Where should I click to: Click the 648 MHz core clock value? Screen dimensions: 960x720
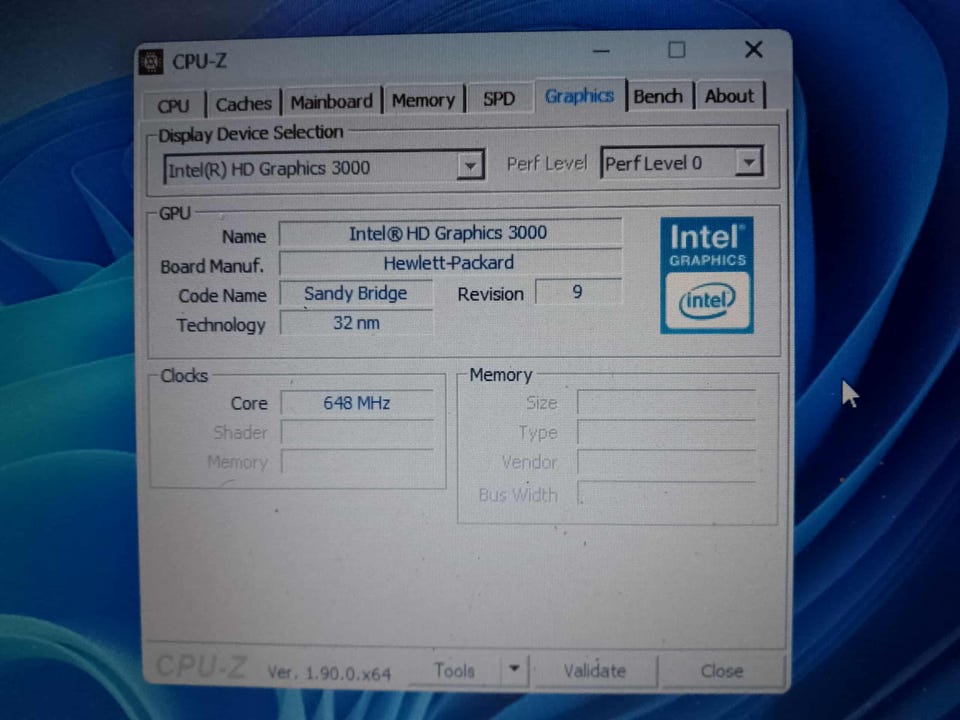click(x=357, y=403)
